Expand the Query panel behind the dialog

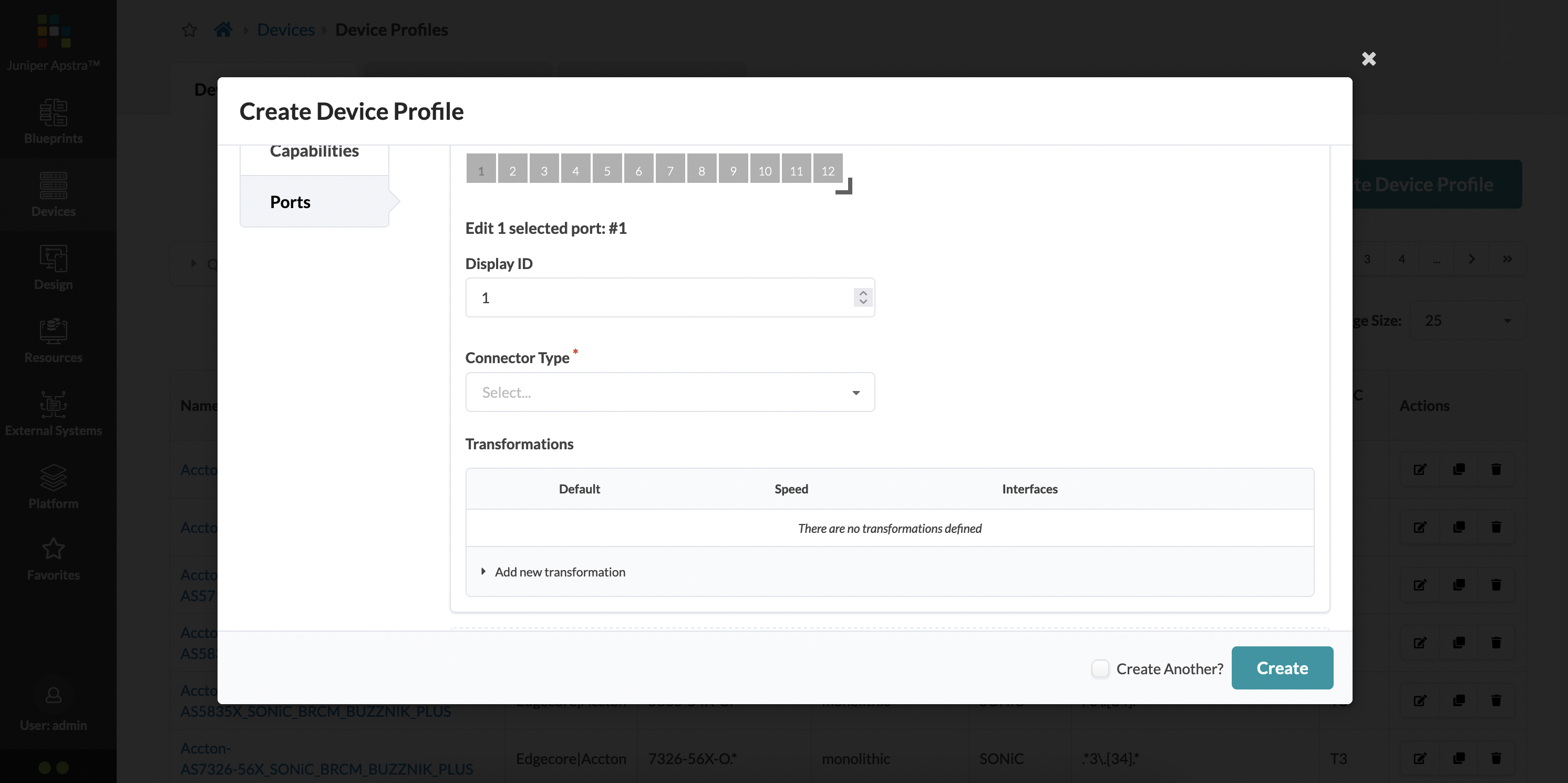point(193,264)
